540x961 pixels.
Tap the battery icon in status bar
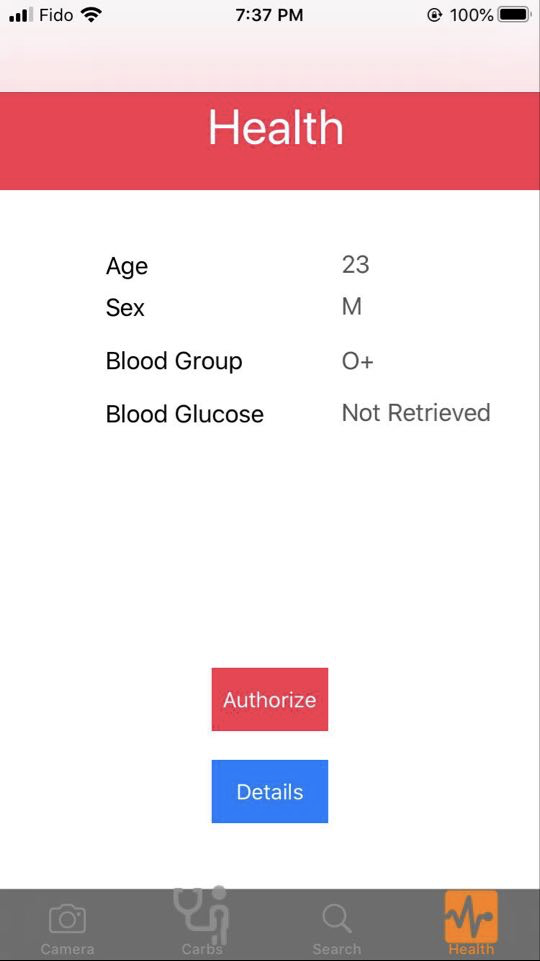coord(514,15)
